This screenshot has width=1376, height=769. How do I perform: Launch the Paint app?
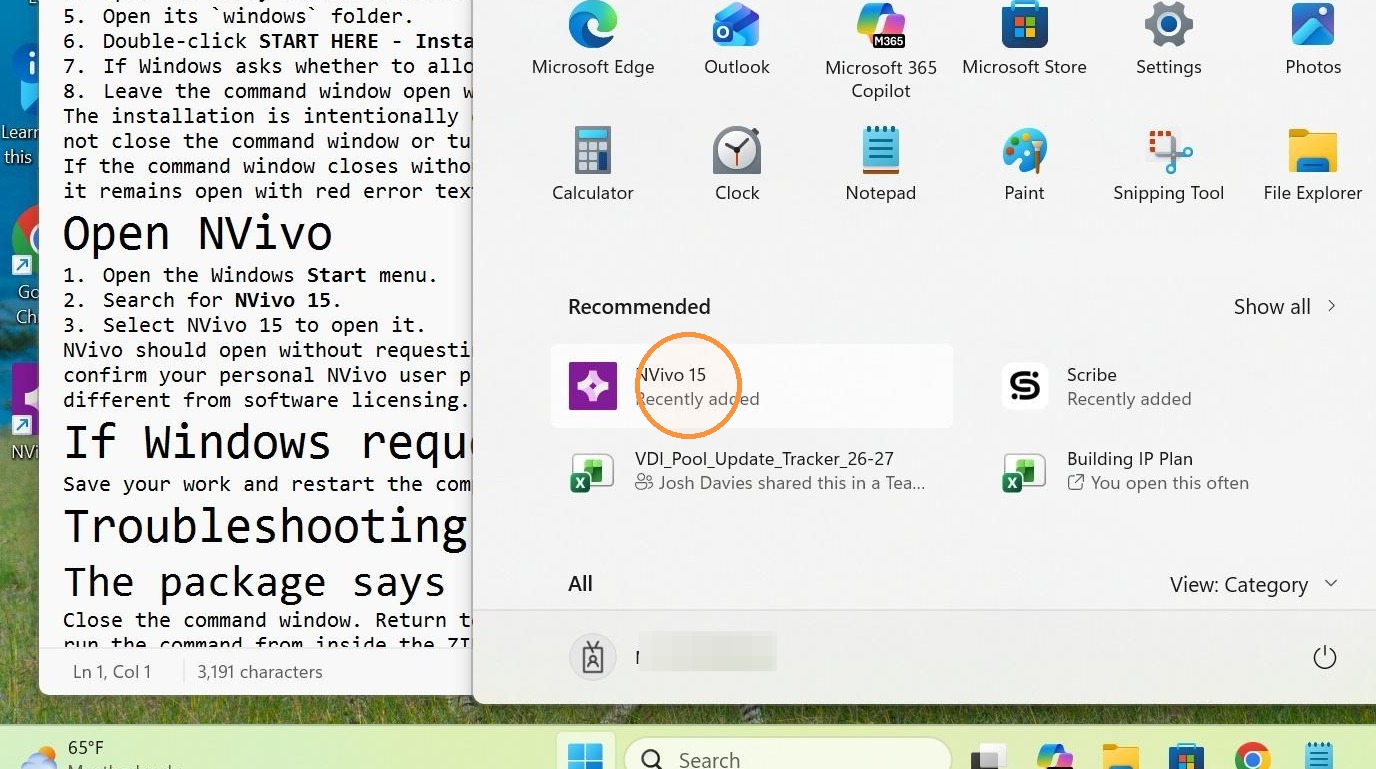click(1024, 165)
